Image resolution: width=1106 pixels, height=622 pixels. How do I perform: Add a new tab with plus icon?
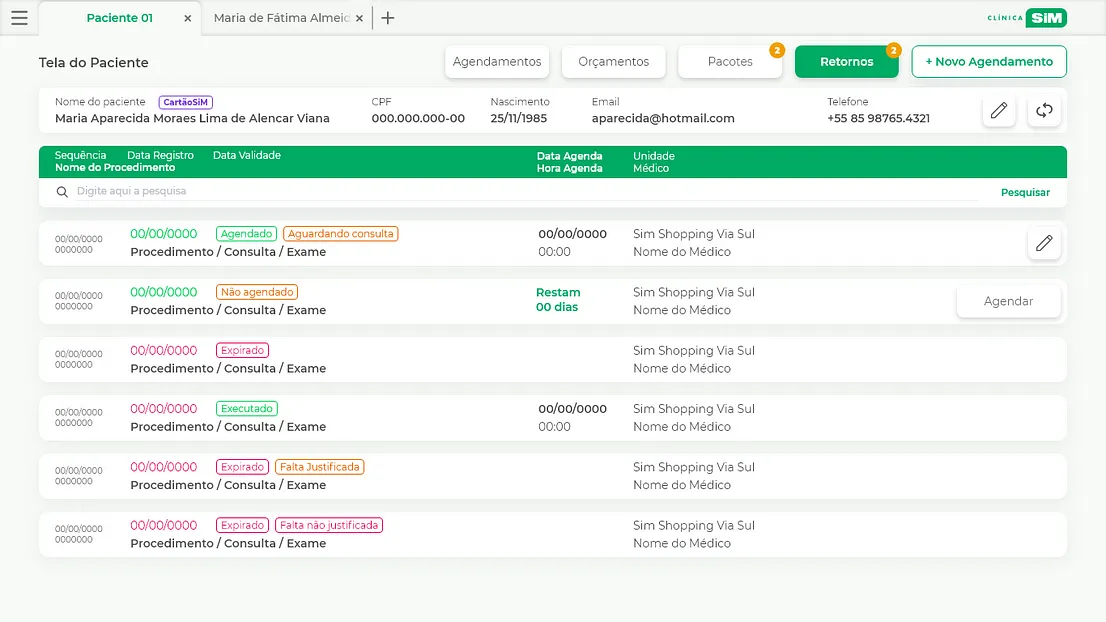click(x=388, y=18)
